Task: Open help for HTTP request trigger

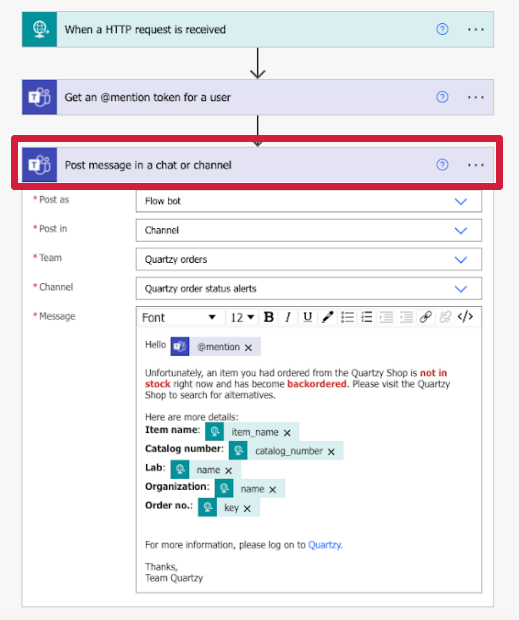Action: [442, 29]
